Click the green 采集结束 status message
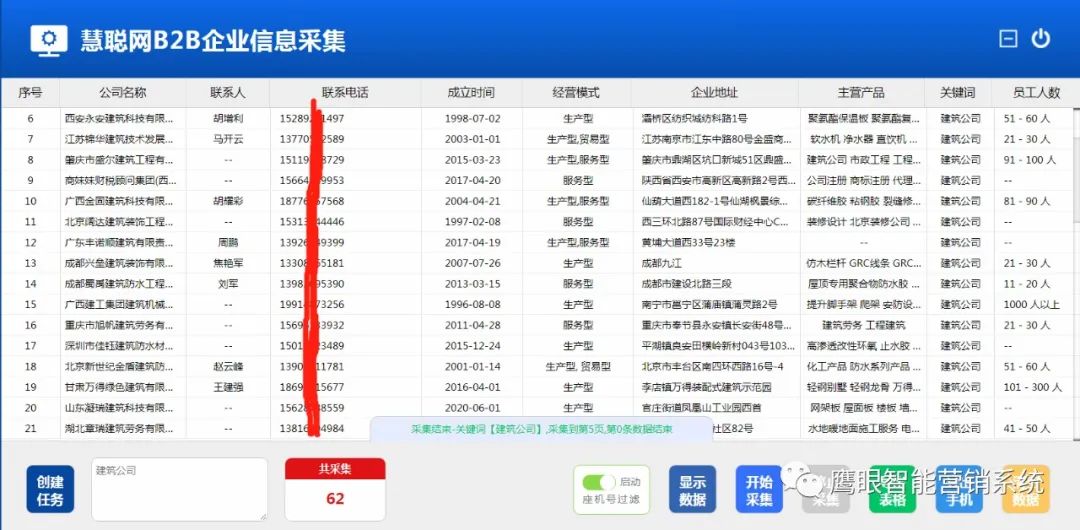 pyautogui.click(x=542, y=429)
